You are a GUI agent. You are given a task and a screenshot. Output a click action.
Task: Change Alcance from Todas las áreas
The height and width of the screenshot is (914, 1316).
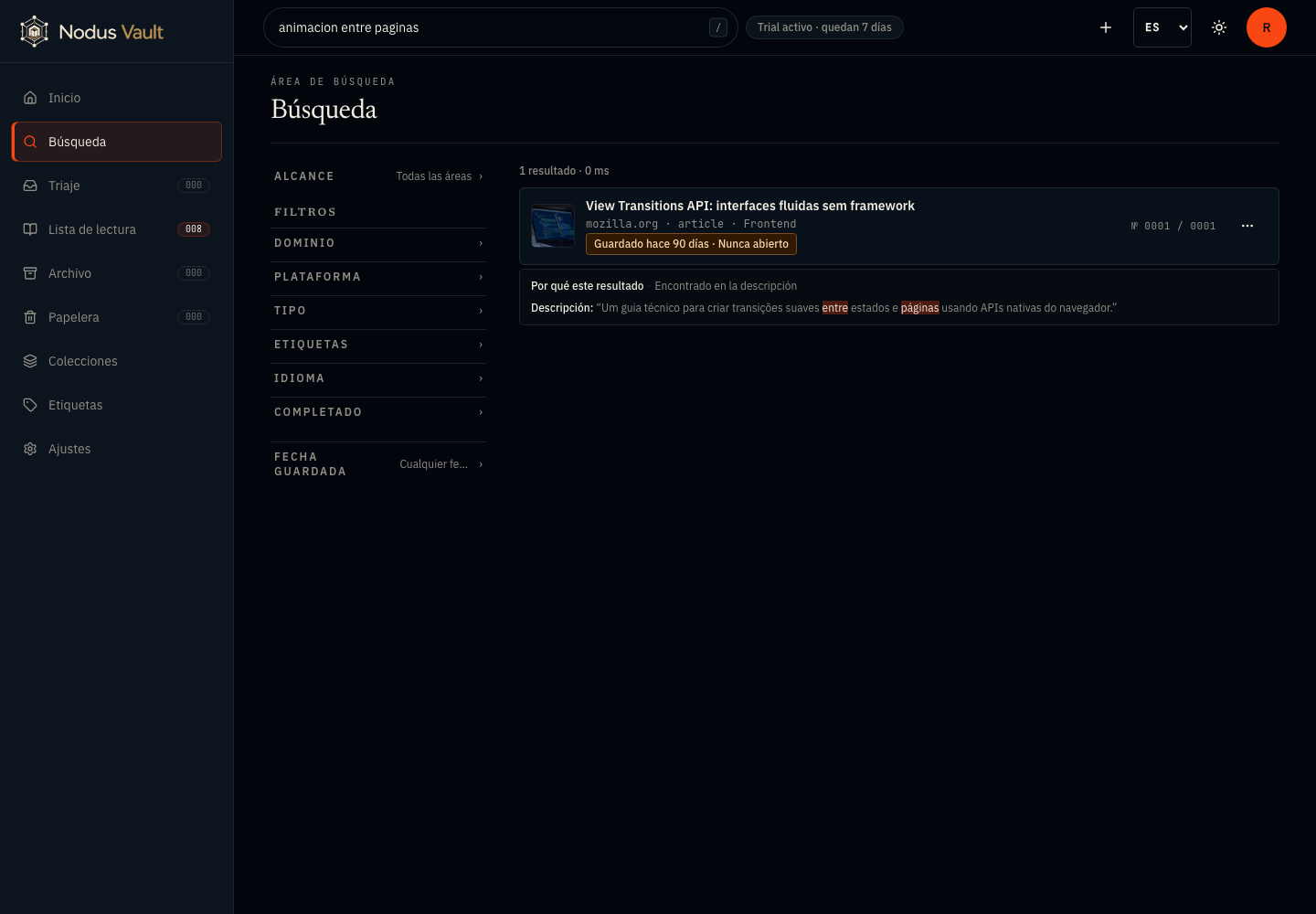point(378,176)
